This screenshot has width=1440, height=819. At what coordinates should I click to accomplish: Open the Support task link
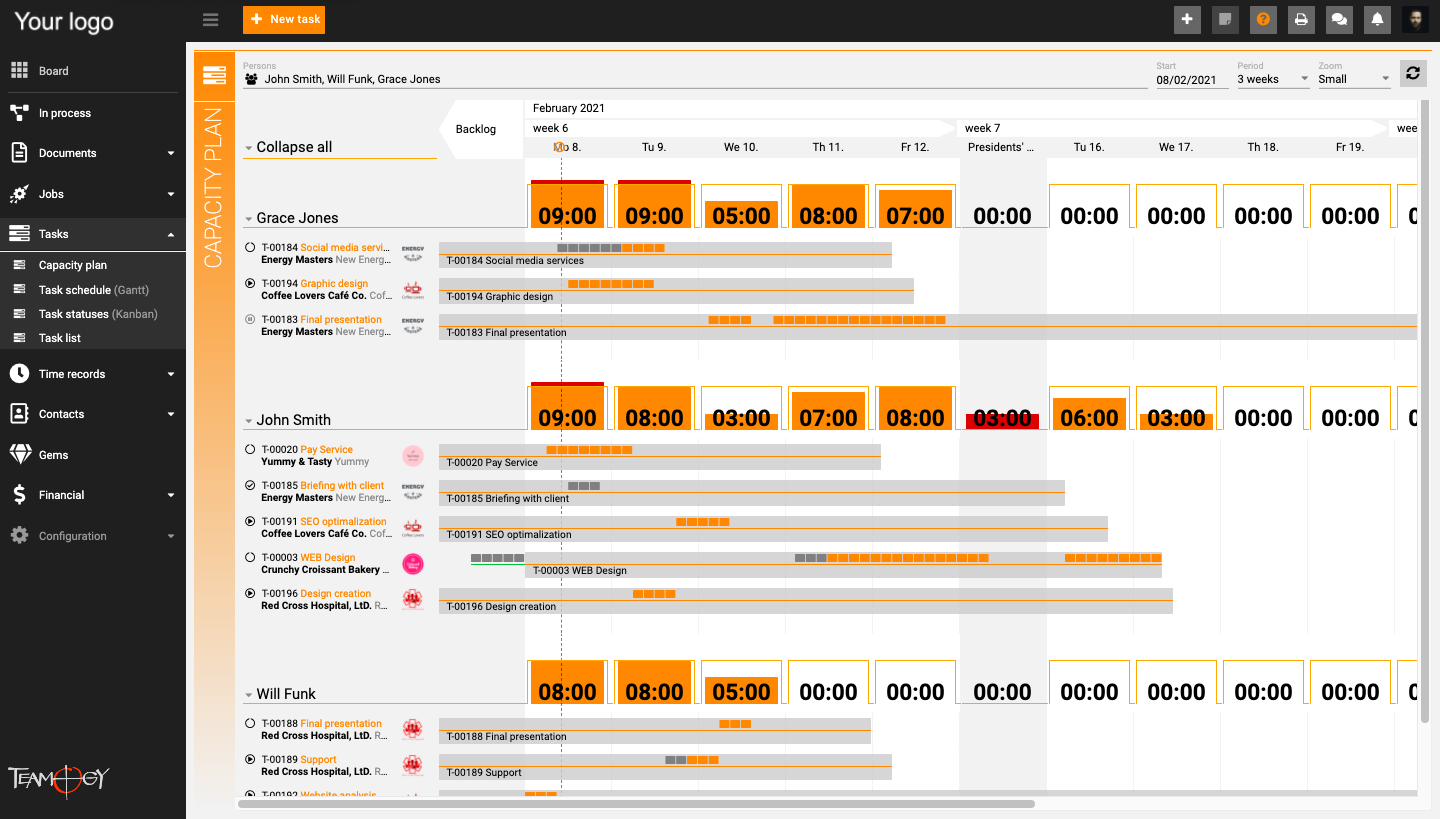point(318,759)
